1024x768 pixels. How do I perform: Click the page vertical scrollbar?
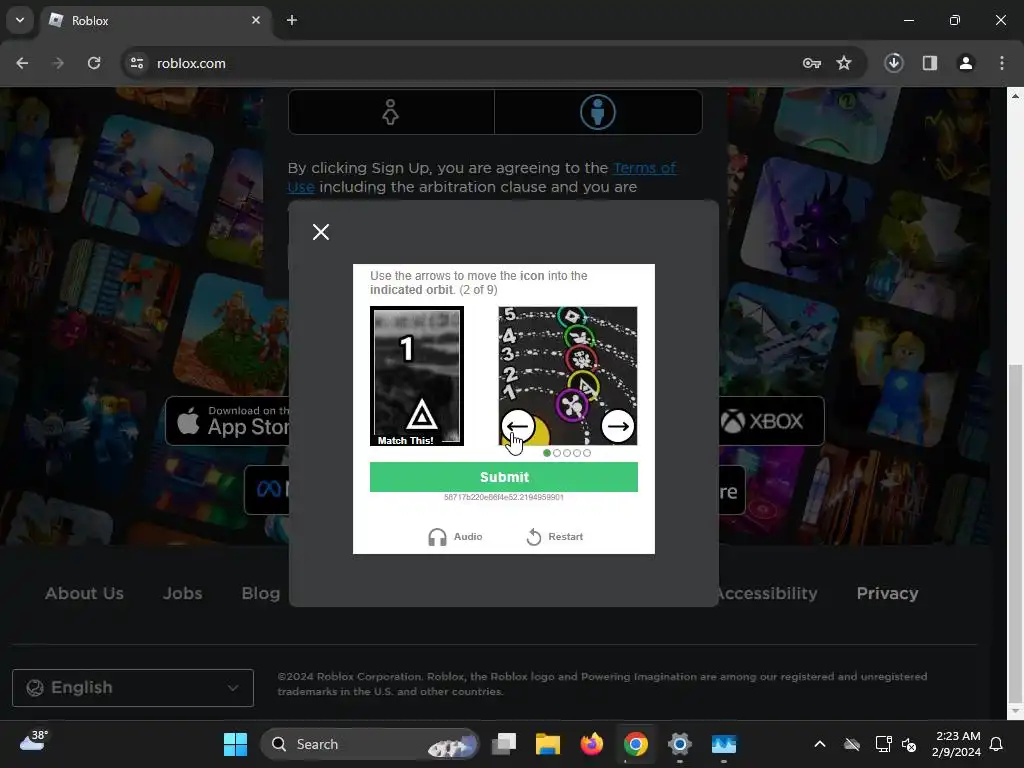click(1015, 534)
